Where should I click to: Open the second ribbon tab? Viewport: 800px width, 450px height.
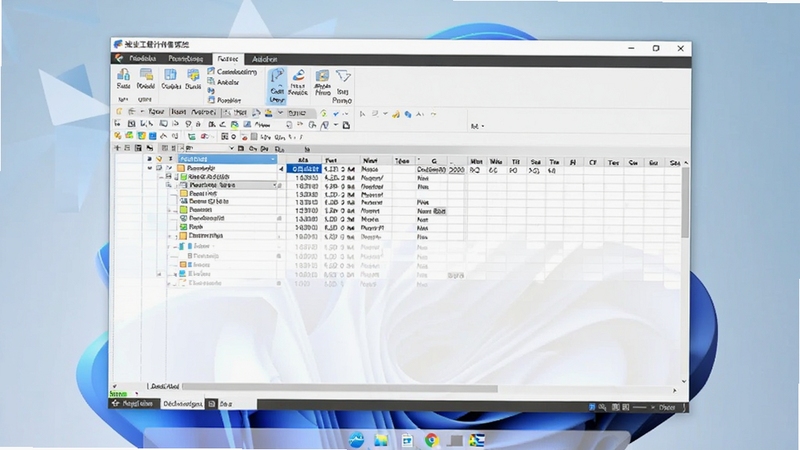pyautogui.click(x=186, y=59)
